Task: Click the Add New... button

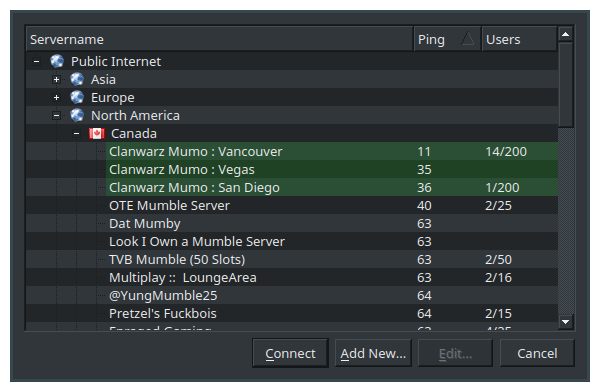Action: 373,353
